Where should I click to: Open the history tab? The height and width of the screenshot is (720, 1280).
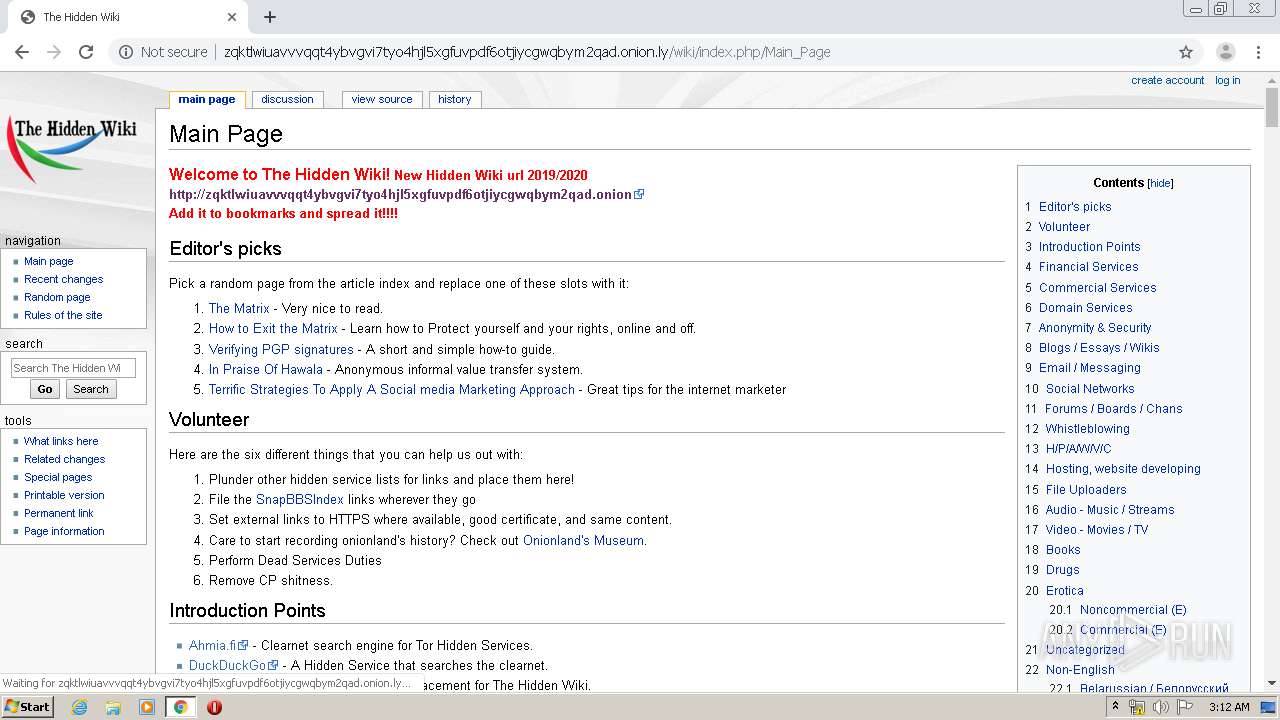[x=454, y=99]
